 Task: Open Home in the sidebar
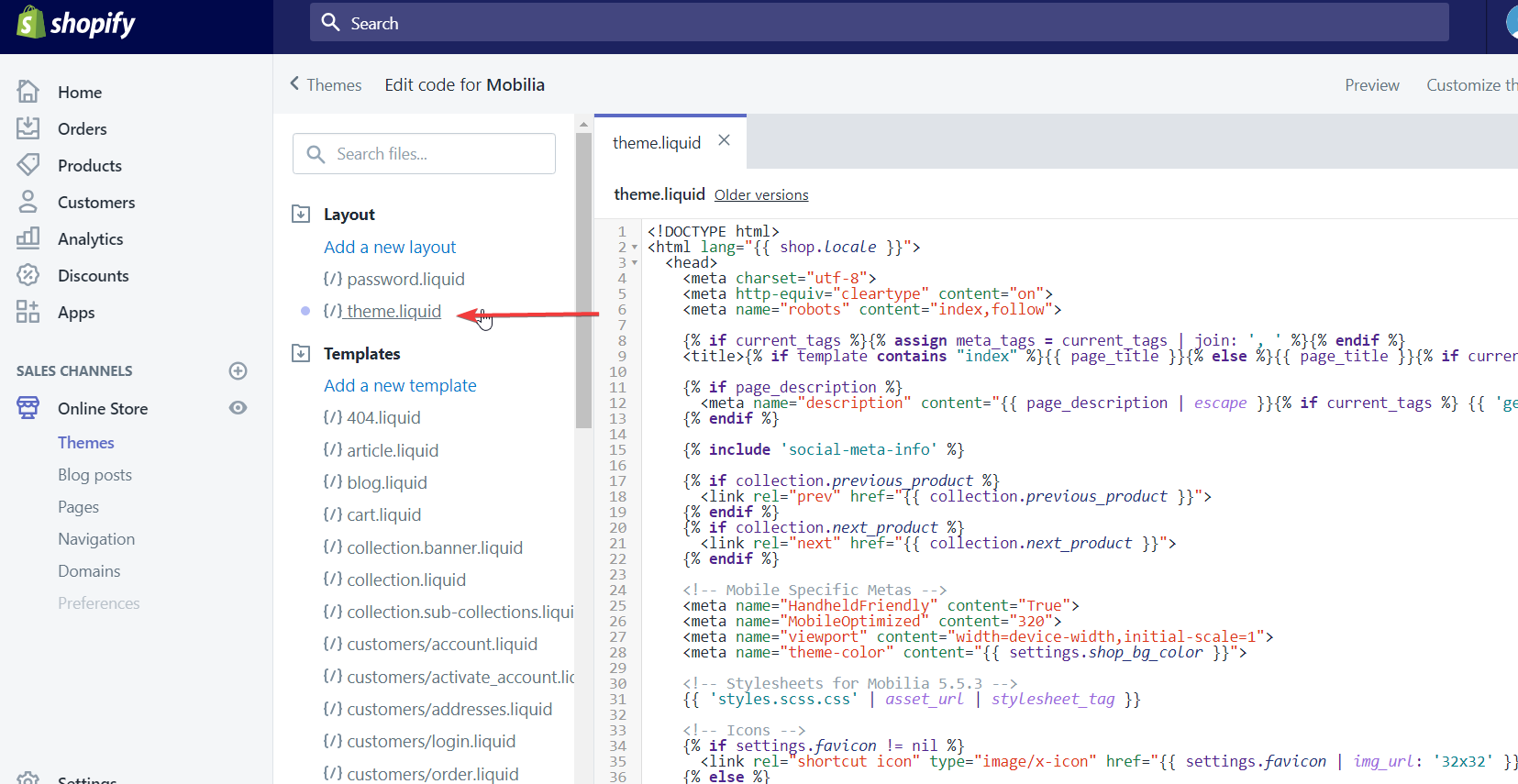click(x=80, y=92)
